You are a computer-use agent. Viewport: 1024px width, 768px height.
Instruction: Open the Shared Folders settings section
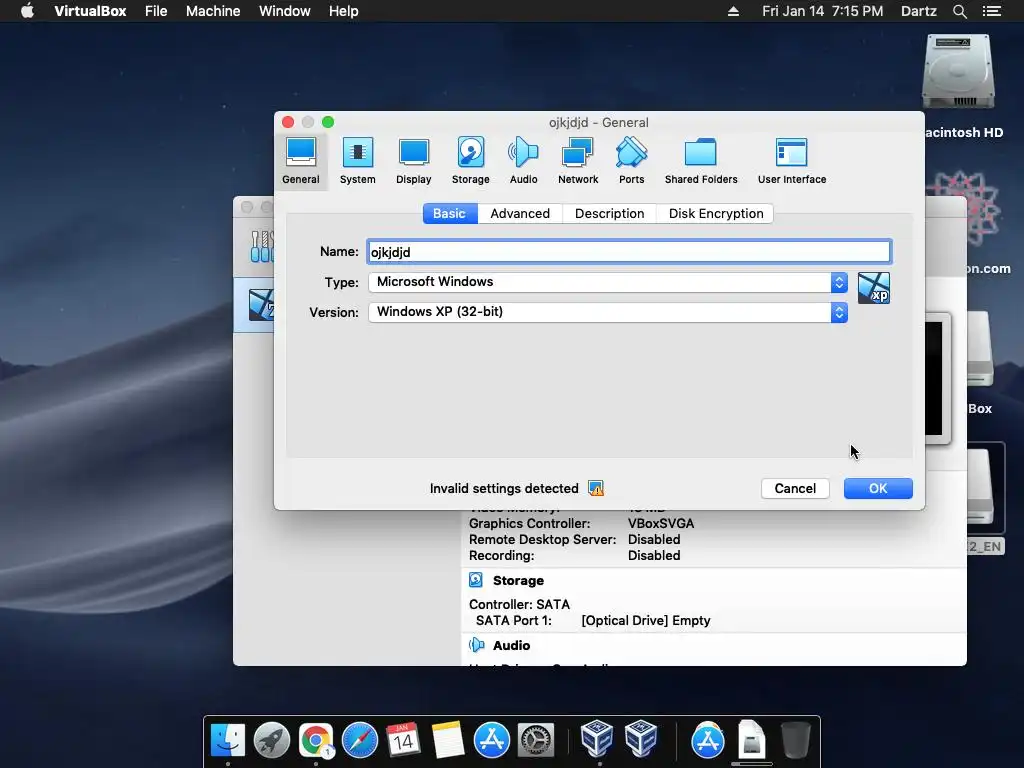pos(701,161)
